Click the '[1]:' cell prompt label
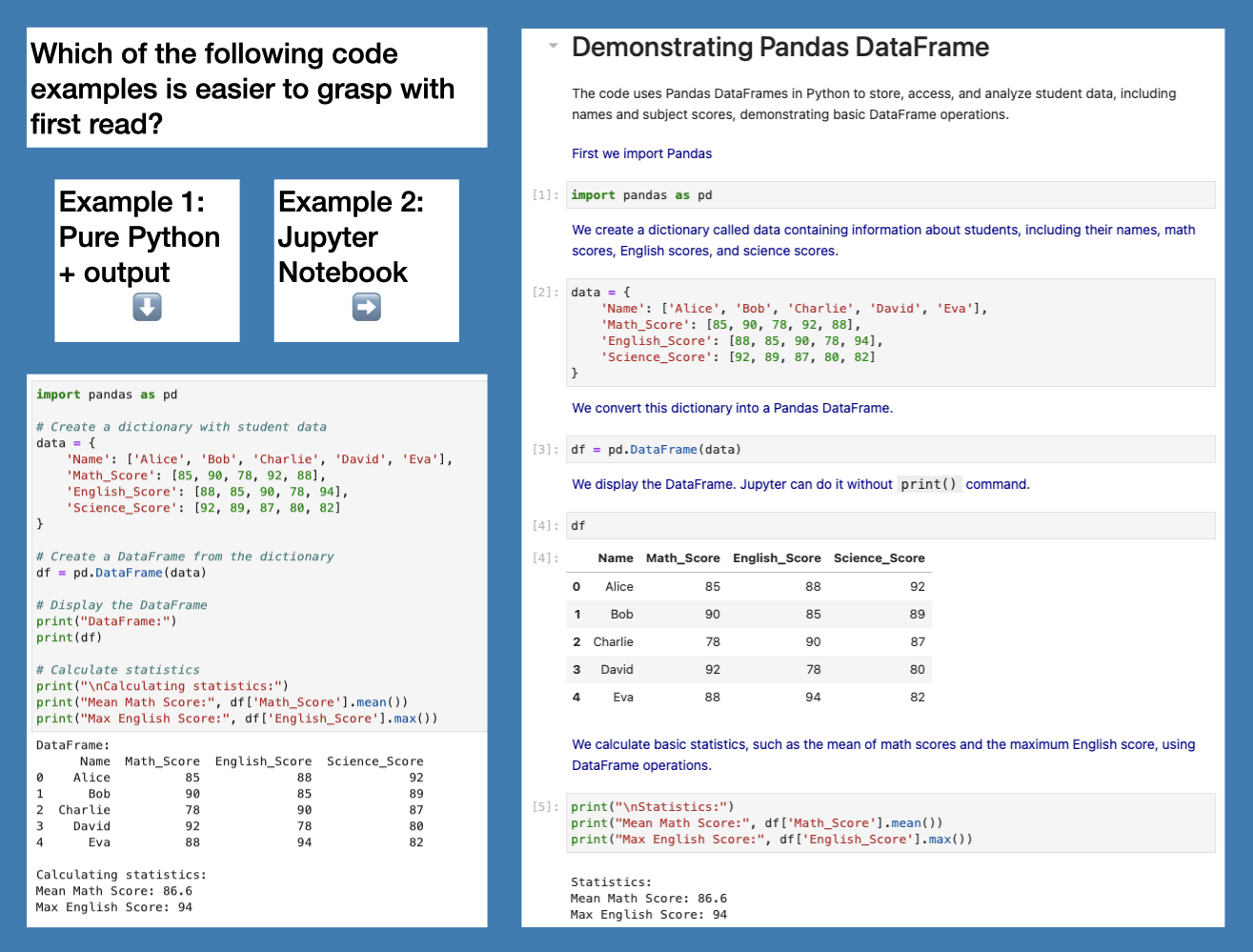 click(546, 194)
